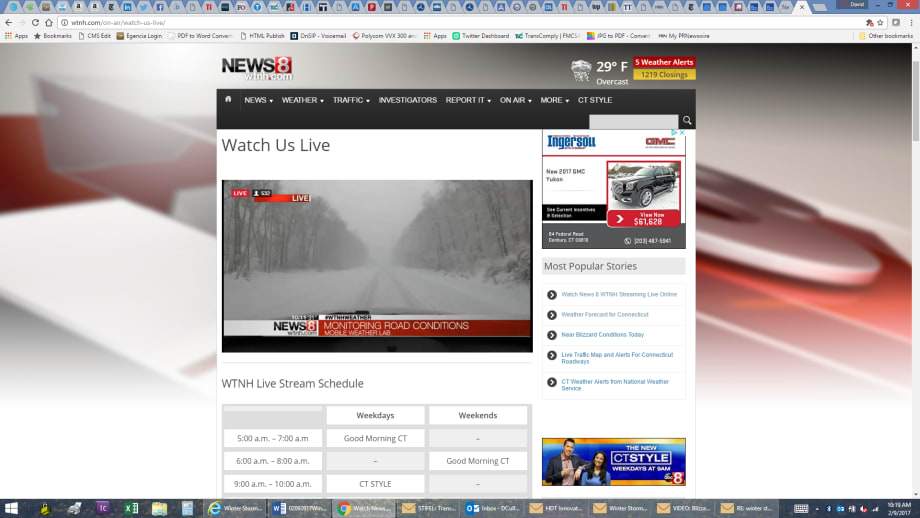This screenshot has width=920, height=518.
Task: Click the 9:00 a.m. – 10:00 a.m. cell
Action: click(x=272, y=484)
